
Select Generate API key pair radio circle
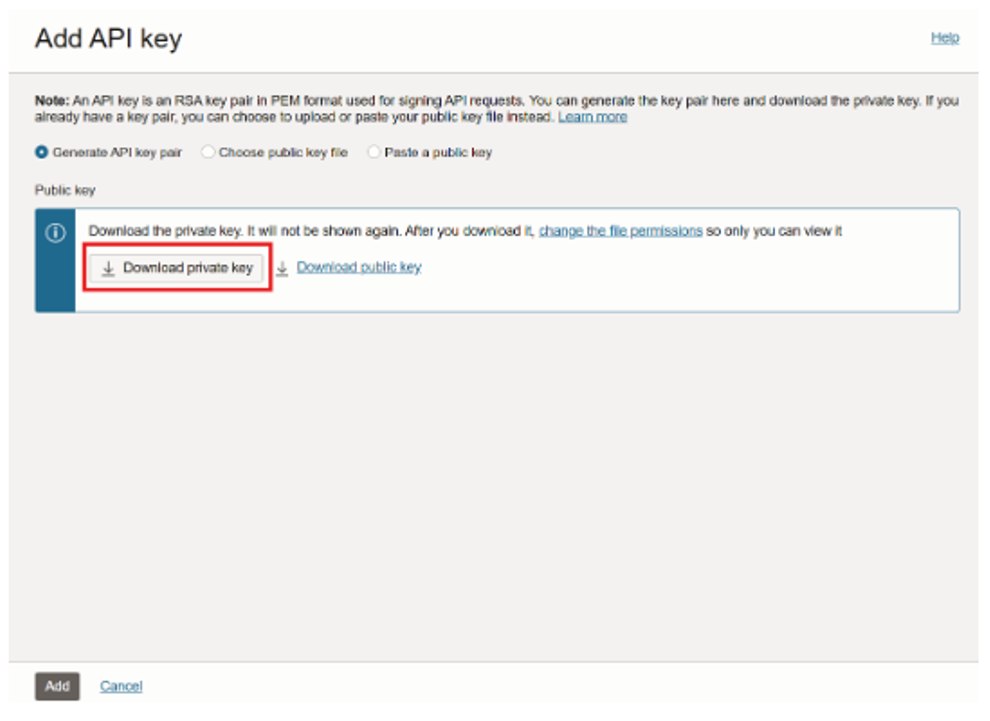(x=42, y=153)
